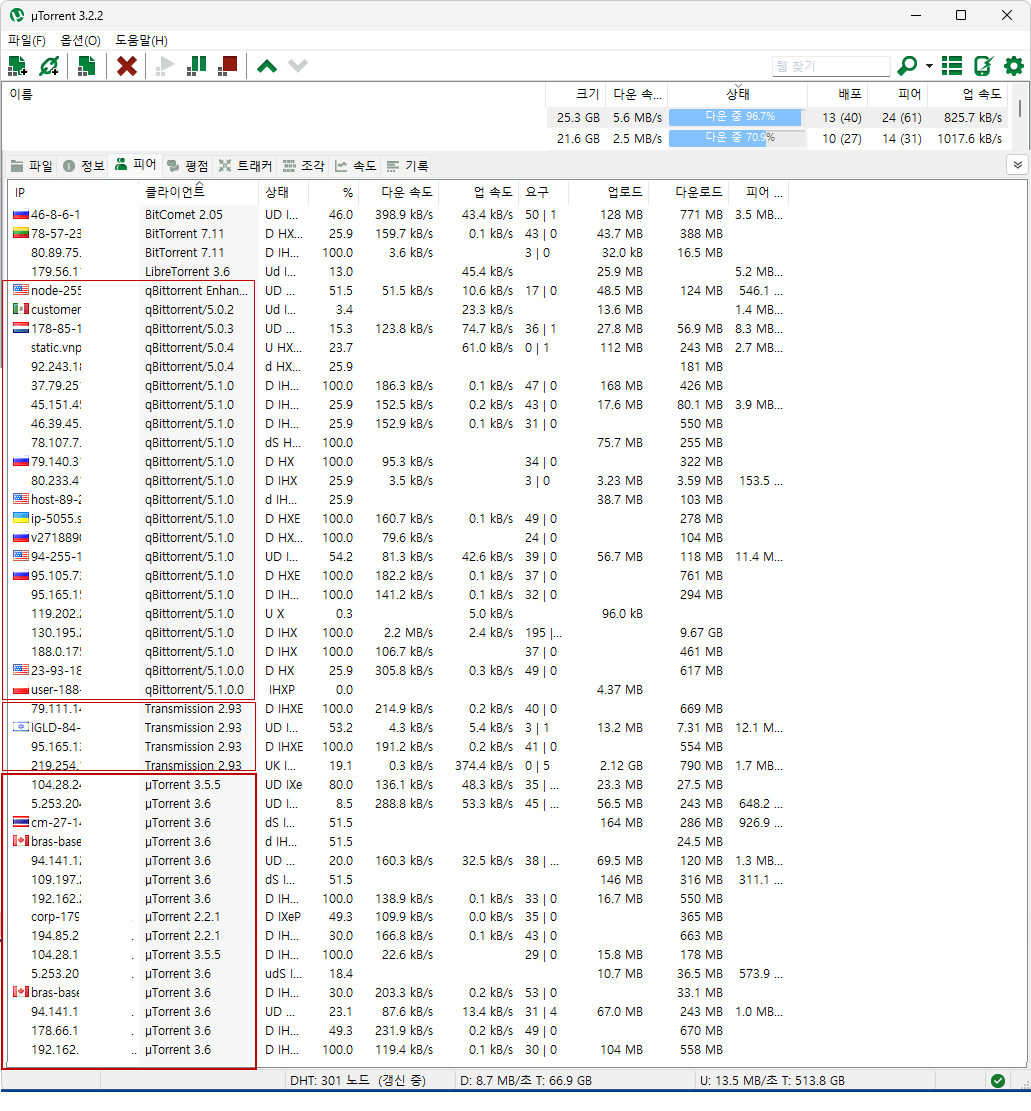Toggle the category list view icon
The width and height of the screenshot is (1031, 1111).
(952, 66)
